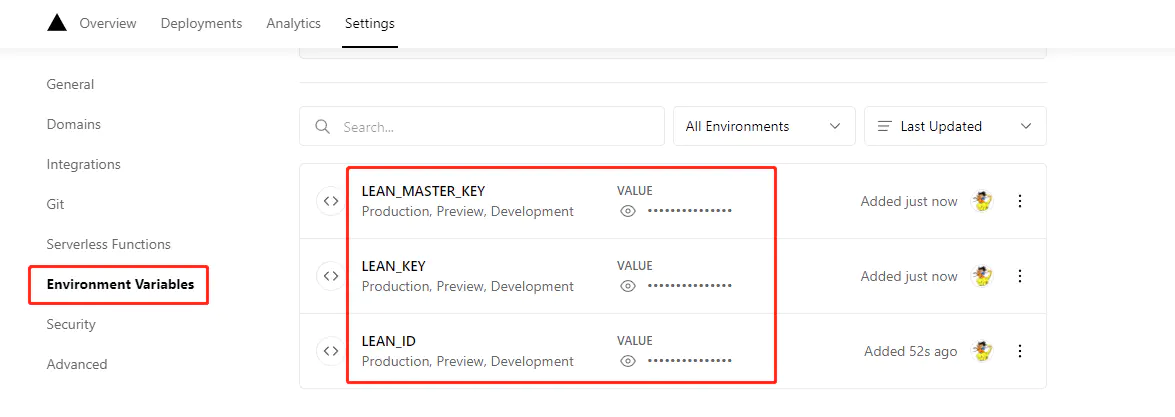
Task: Click the search magnifier icon
Action: (323, 127)
